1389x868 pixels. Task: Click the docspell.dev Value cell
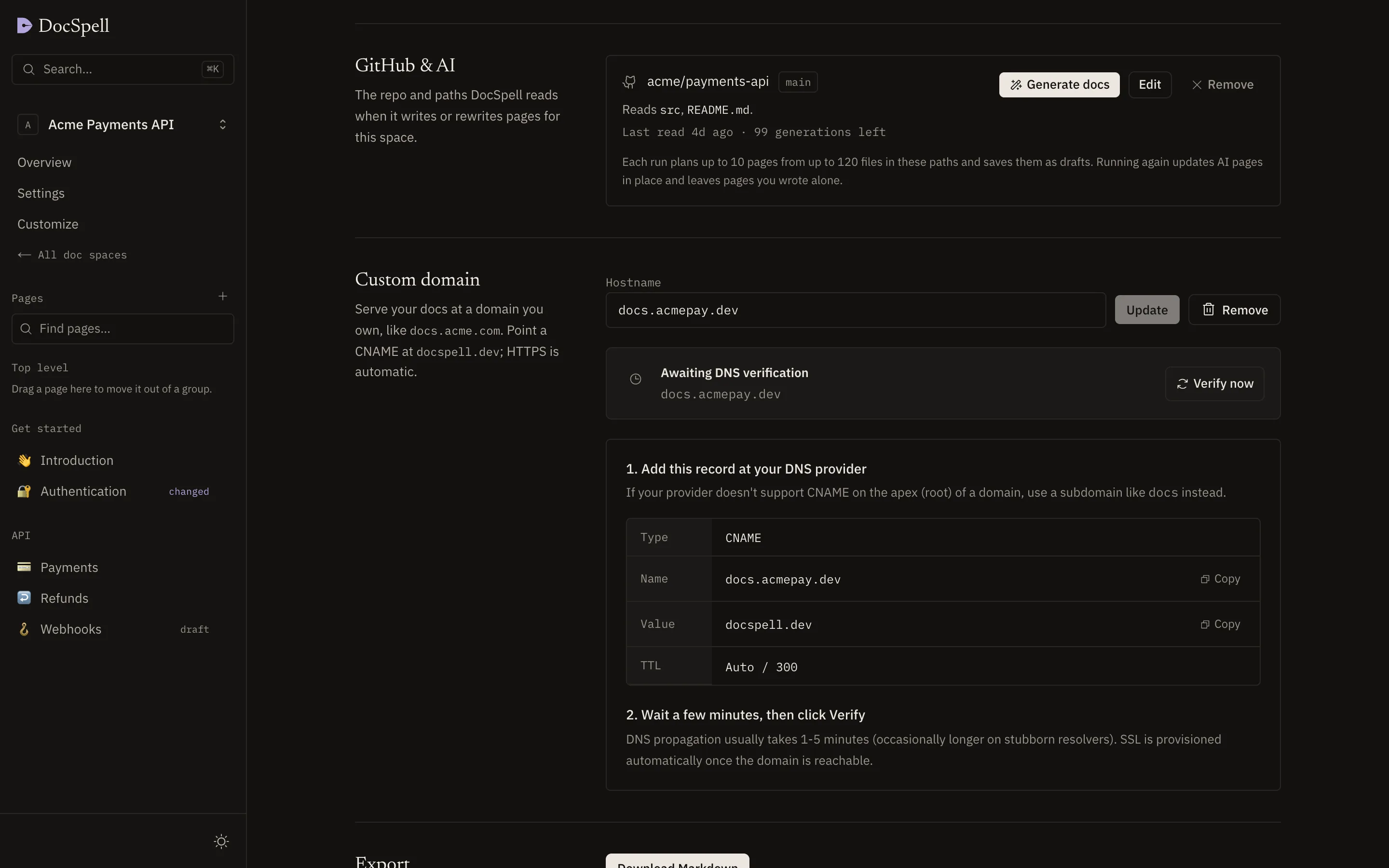pos(768,624)
